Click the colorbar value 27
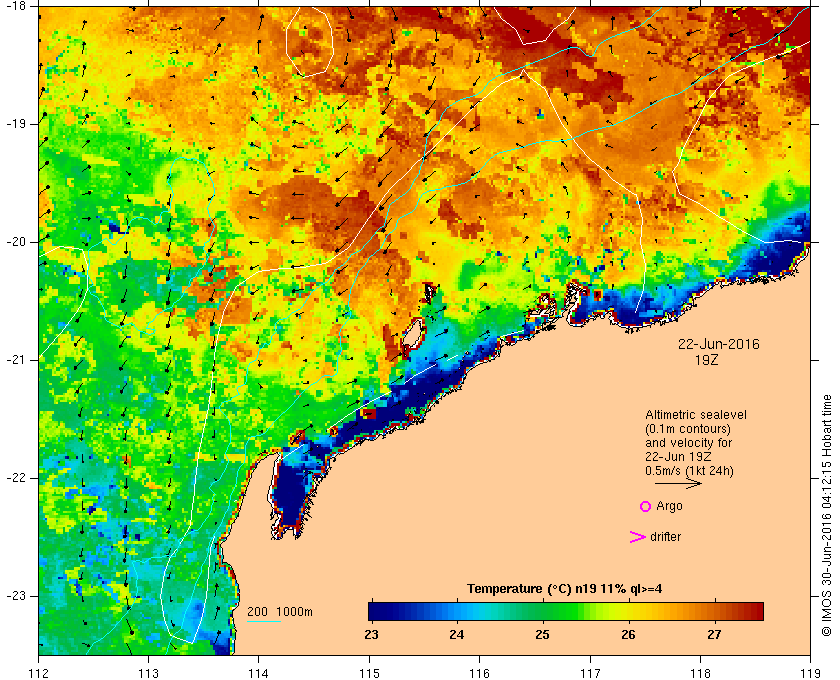The width and height of the screenshot is (840, 680). [x=714, y=635]
